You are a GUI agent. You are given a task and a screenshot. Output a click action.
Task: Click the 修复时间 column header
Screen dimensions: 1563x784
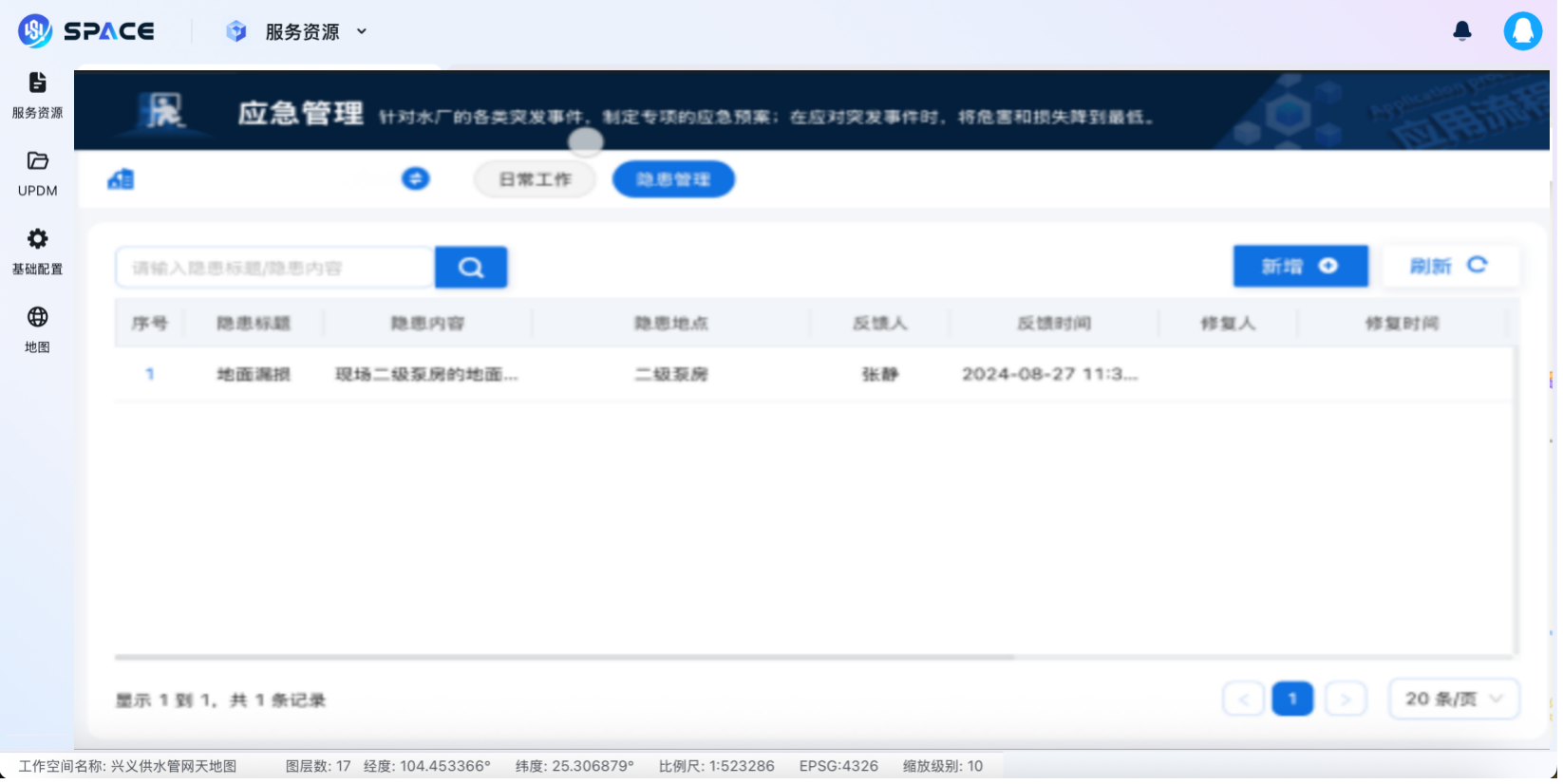coord(1403,324)
